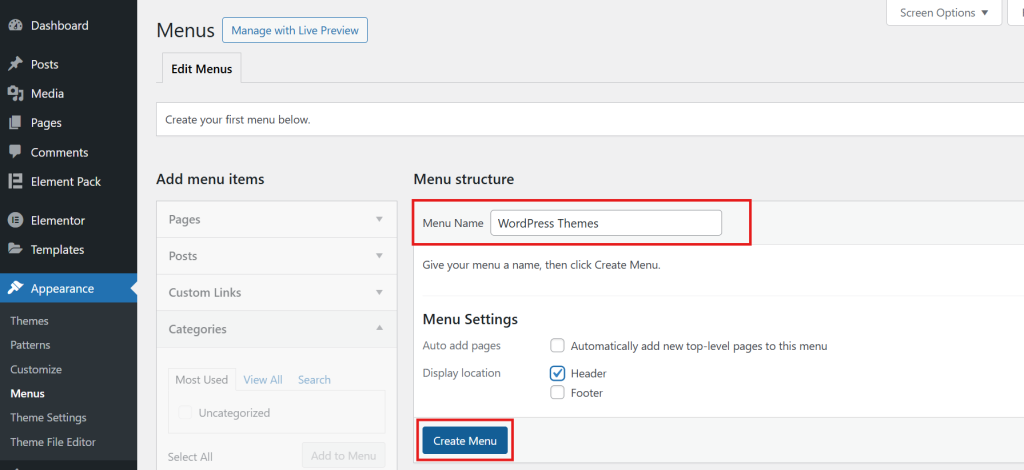Switch to the View All categories tab
Screen dimensions: 1024x470
point(262,380)
